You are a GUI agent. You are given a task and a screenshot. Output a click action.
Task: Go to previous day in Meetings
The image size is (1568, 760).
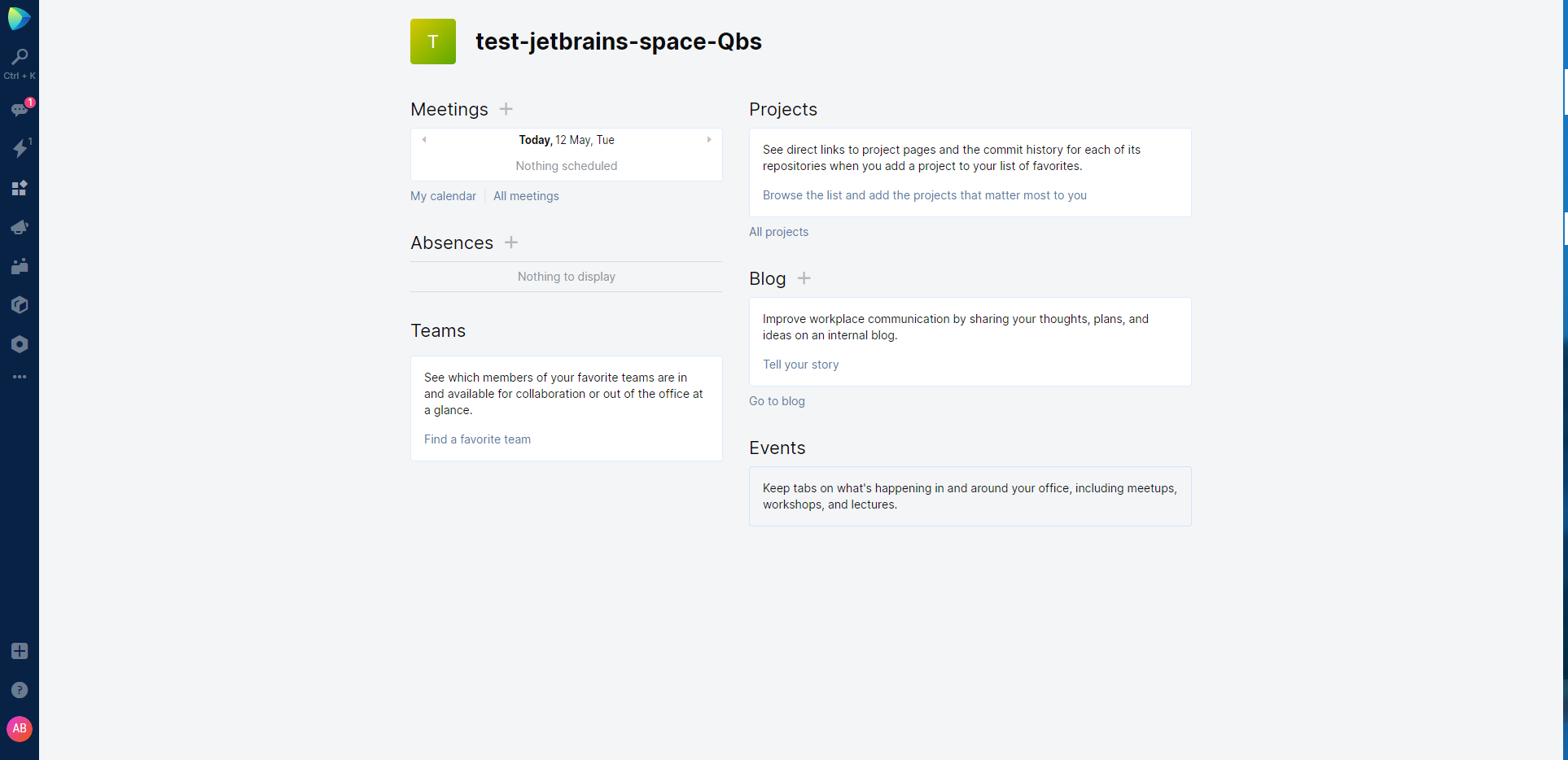click(424, 140)
